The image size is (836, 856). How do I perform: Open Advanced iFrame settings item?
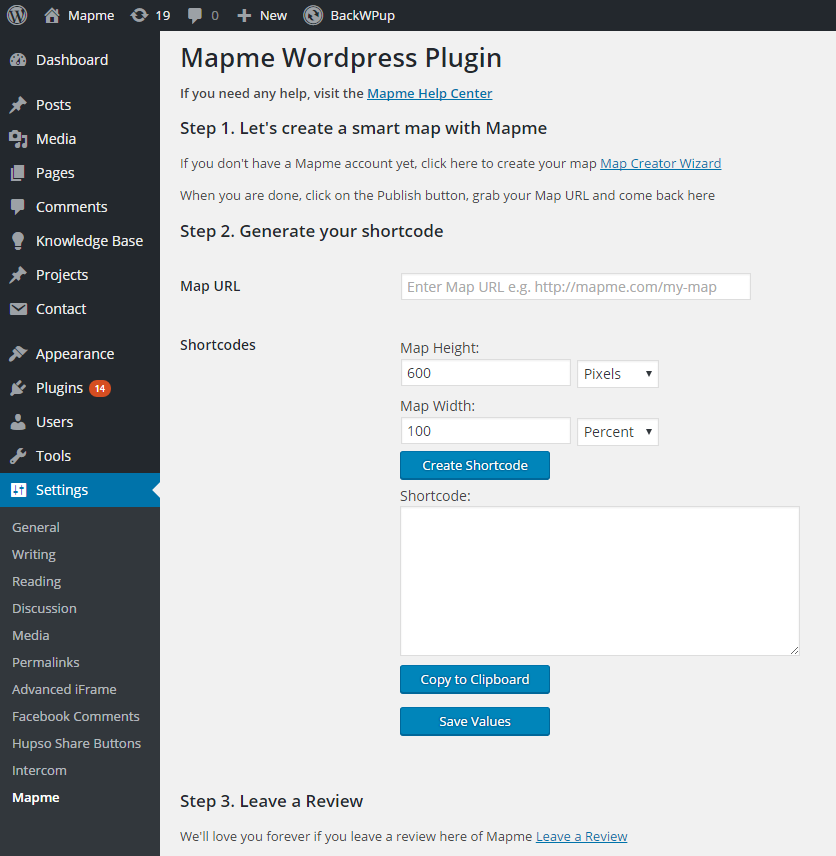(x=64, y=689)
